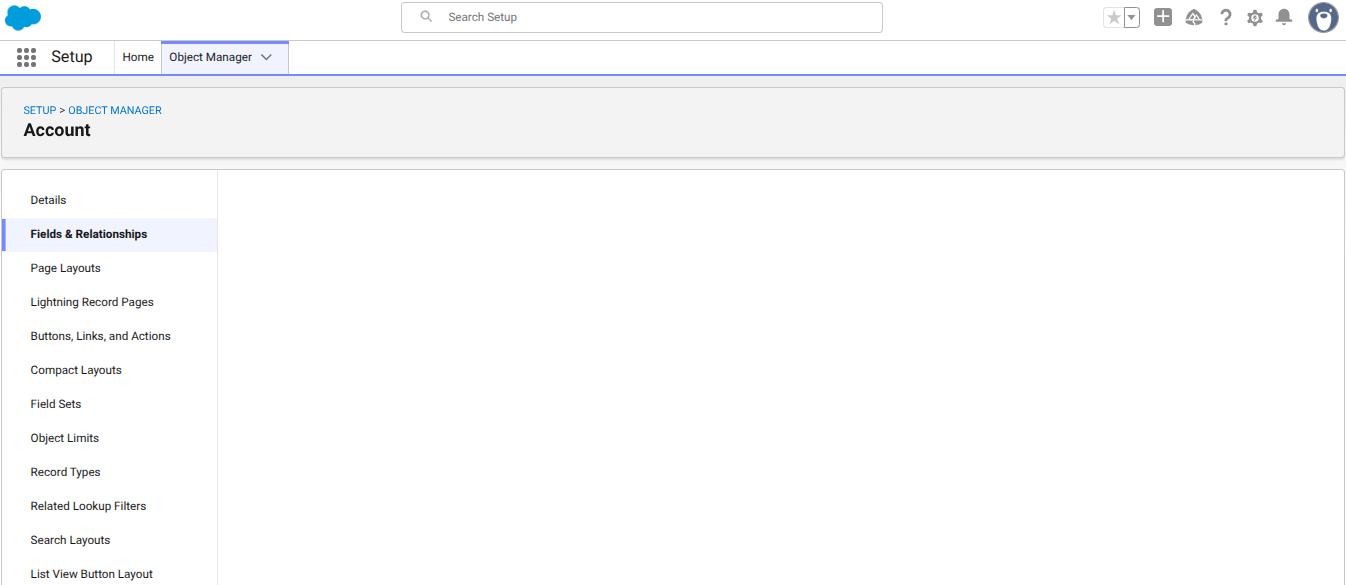Open the Setup gear menu
Viewport: 1346px width, 585px height.
pyautogui.click(x=1255, y=17)
